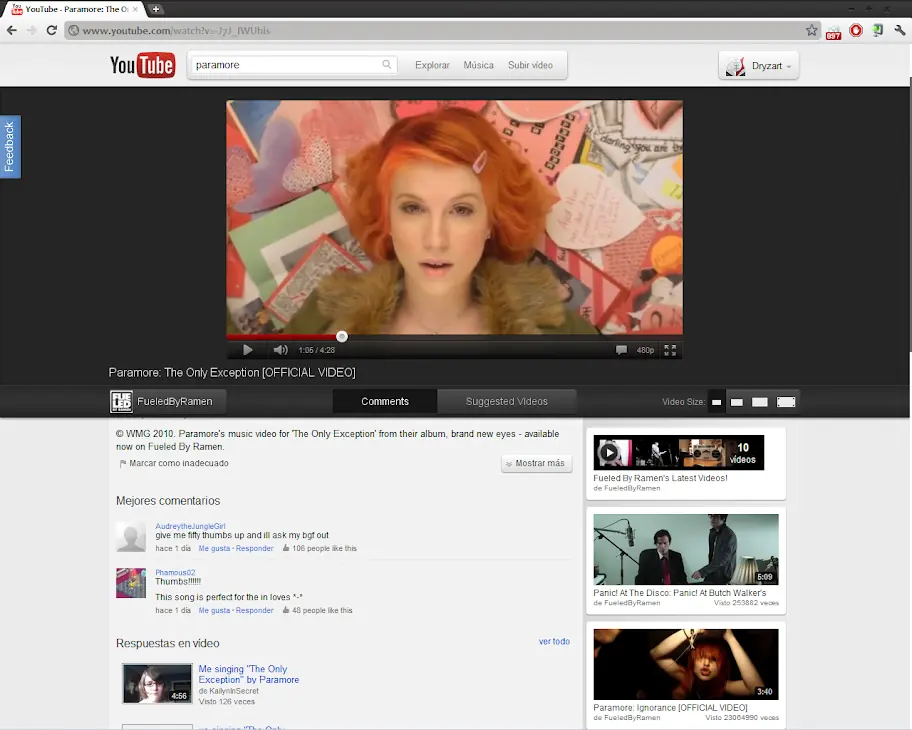The width and height of the screenshot is (912, 730).
Task: Flag video via Marcar como inadecuado
Action: tap(179, 463)
